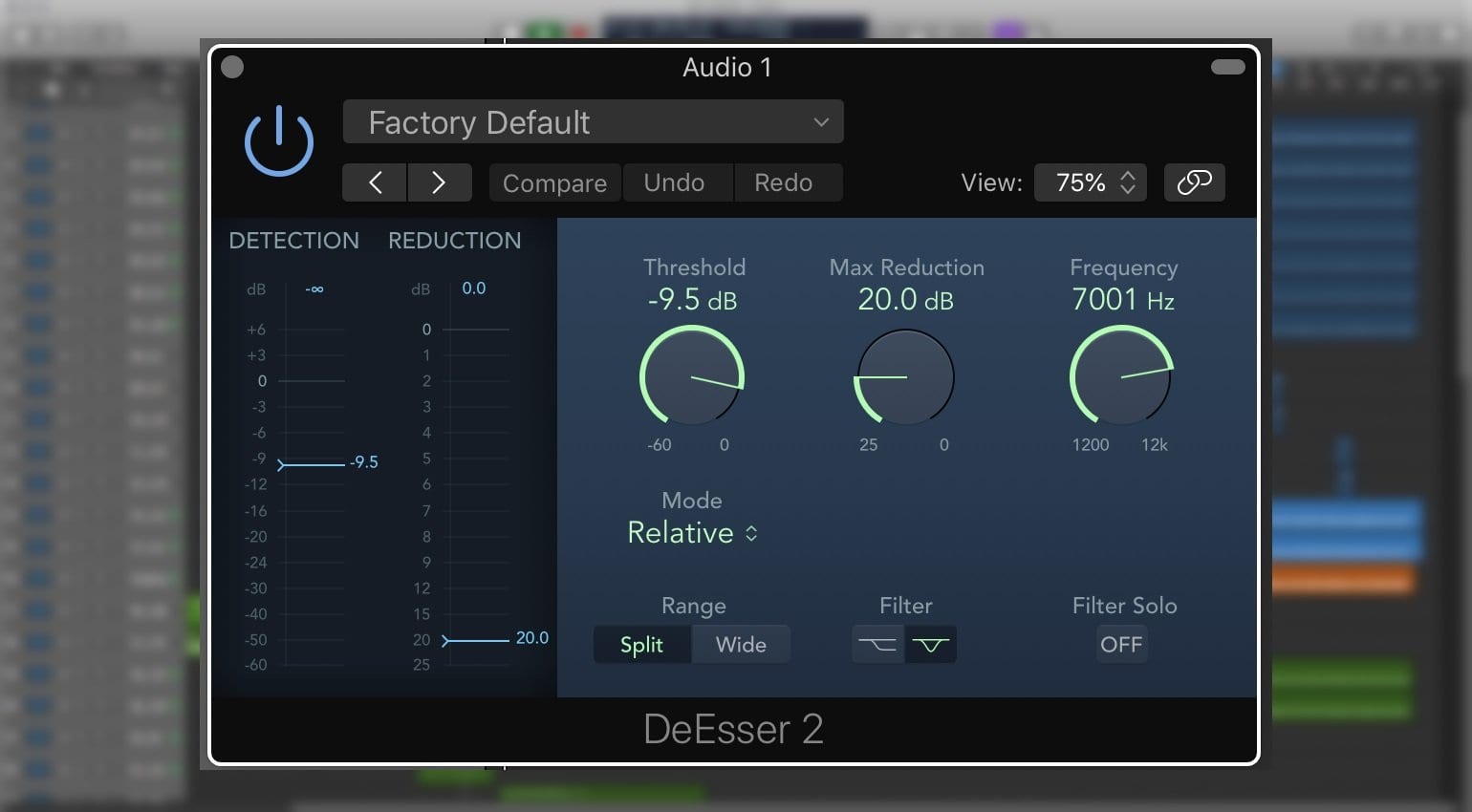Click the Audio 1 window title
The width and height of the screenshot is (1472, 812).
coord(726,68)
